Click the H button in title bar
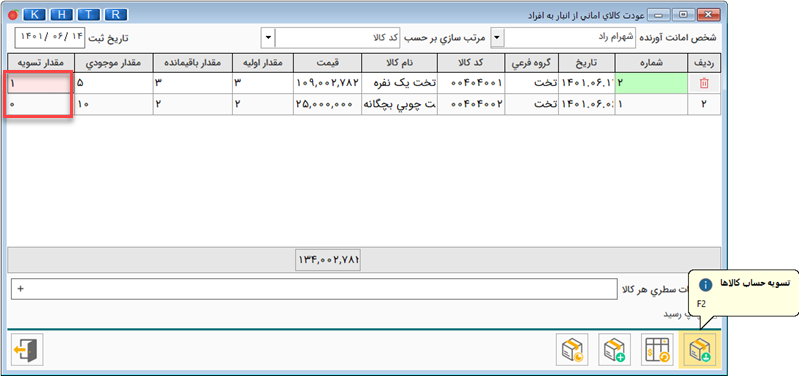This screenshot has width=799, height=376. click(x=62, y=15)
